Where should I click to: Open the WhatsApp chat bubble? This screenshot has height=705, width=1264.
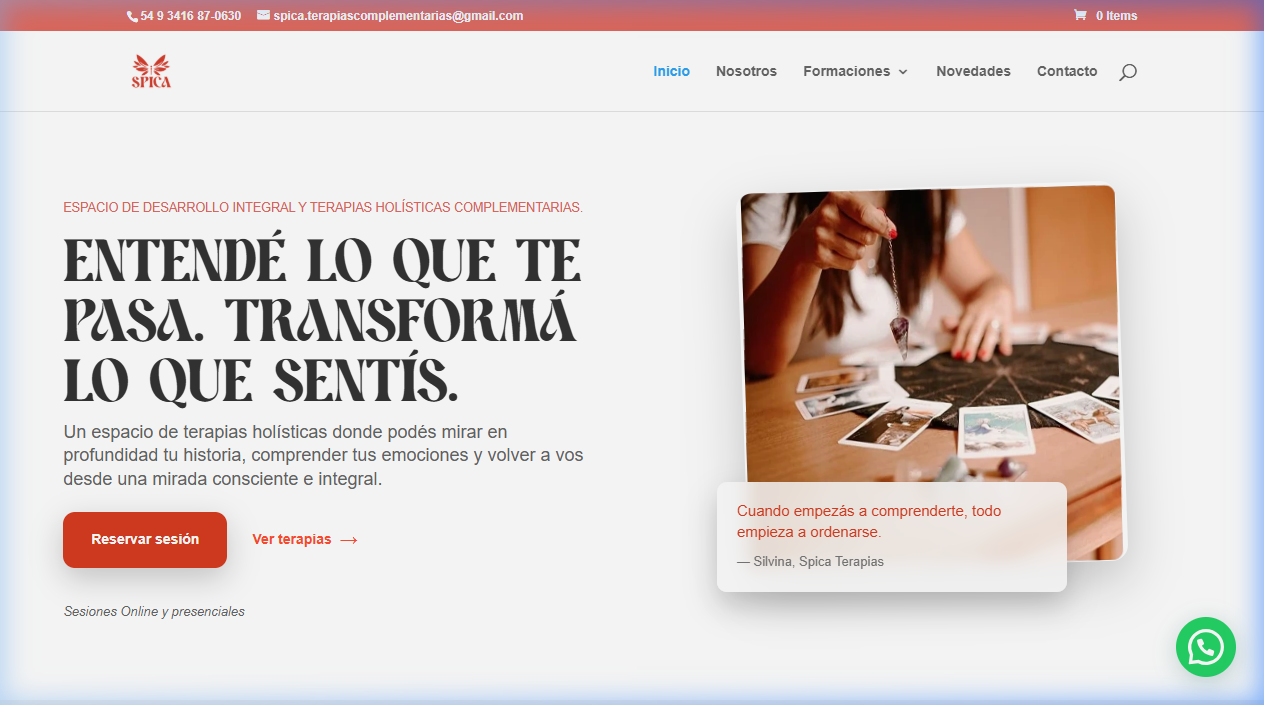point(1205,647)
